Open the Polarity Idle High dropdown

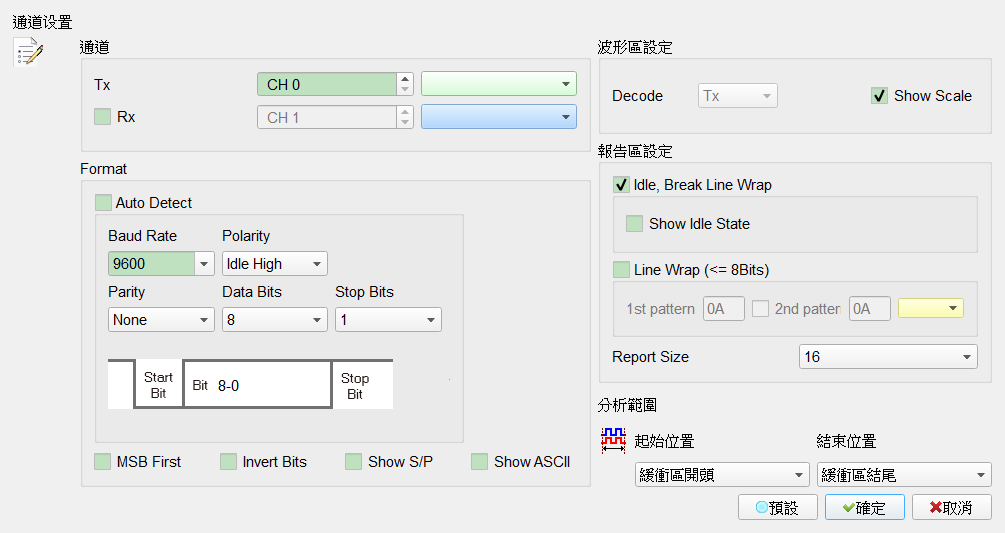click(x=275, y=264)
